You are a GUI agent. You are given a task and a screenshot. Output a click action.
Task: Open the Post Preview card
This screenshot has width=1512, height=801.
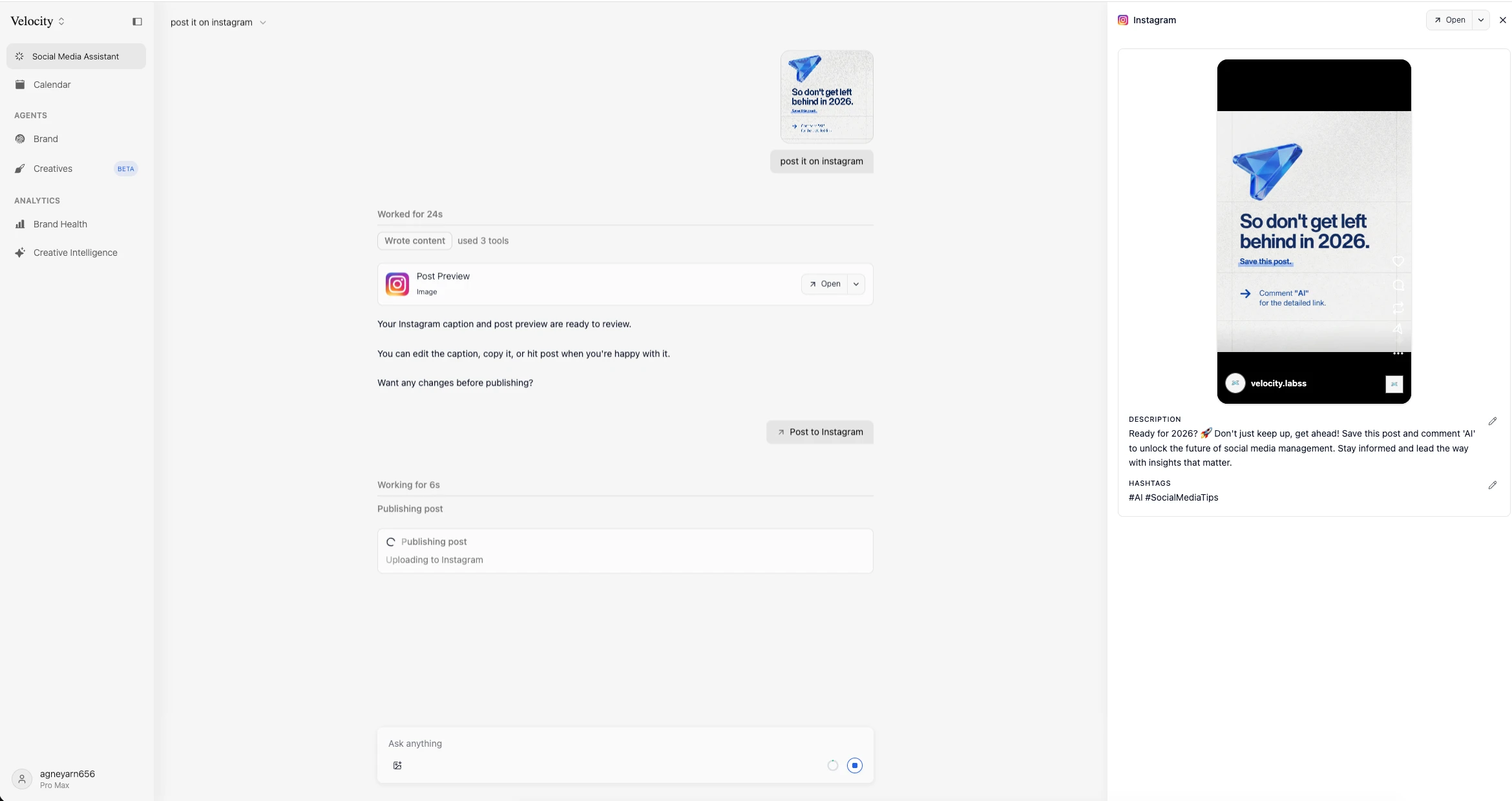pyautogui.click(x=824, y=284)
